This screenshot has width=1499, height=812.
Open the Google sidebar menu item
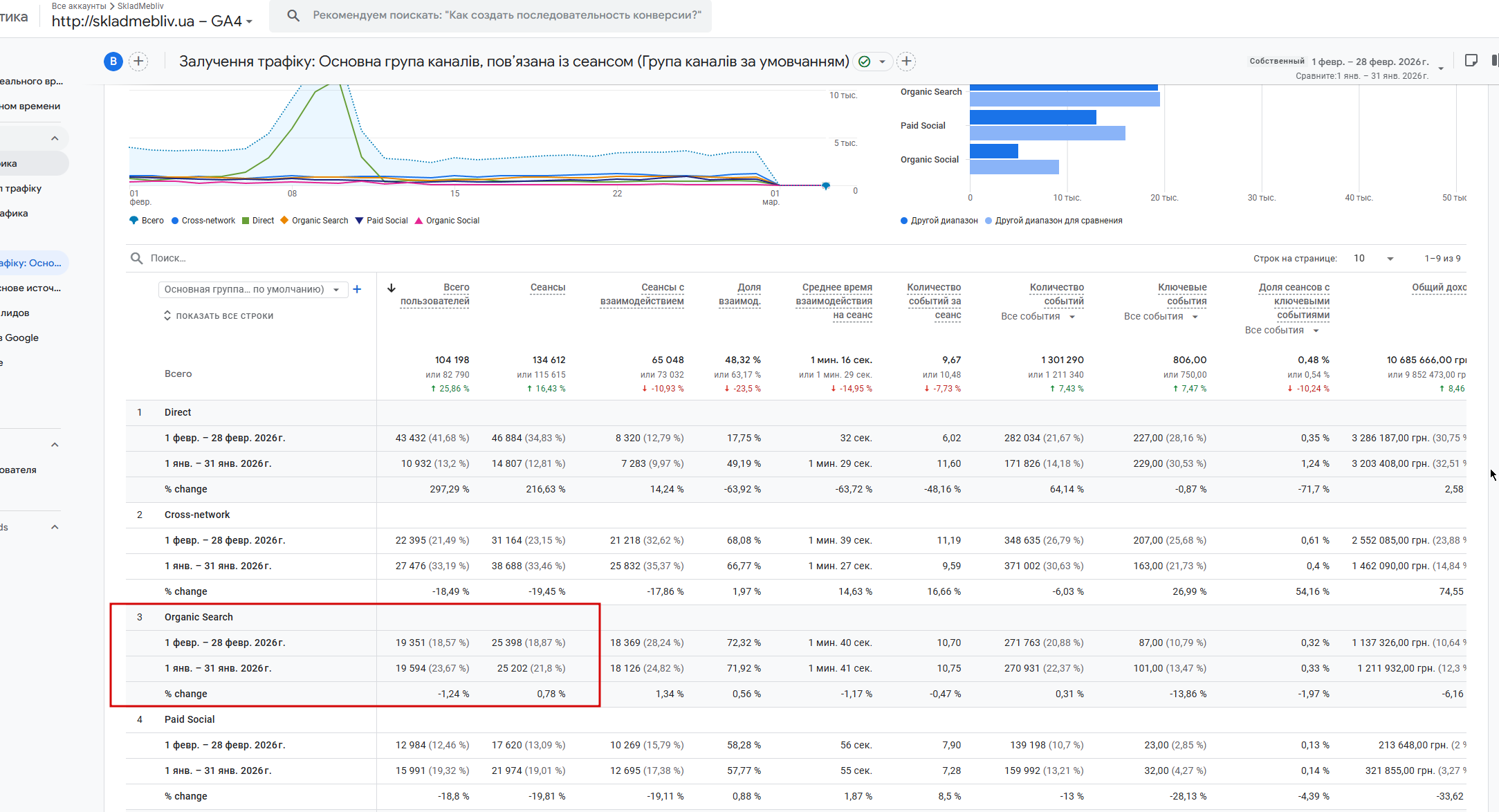coord(21,338)
